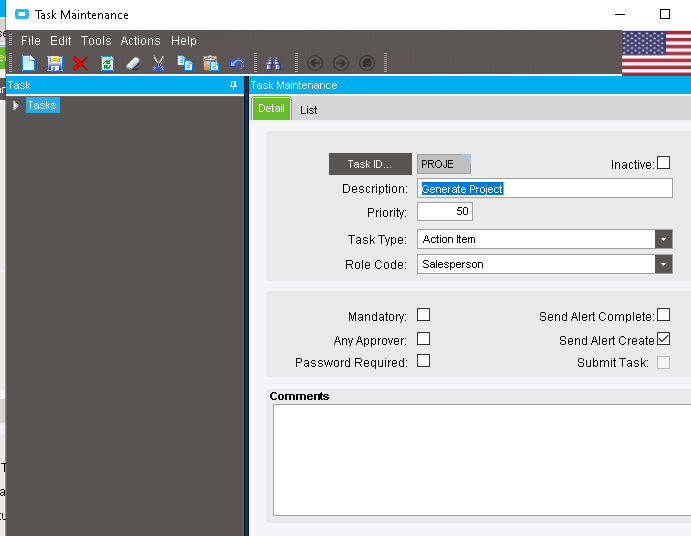Go back with the left arrow icon

point(315,63)
